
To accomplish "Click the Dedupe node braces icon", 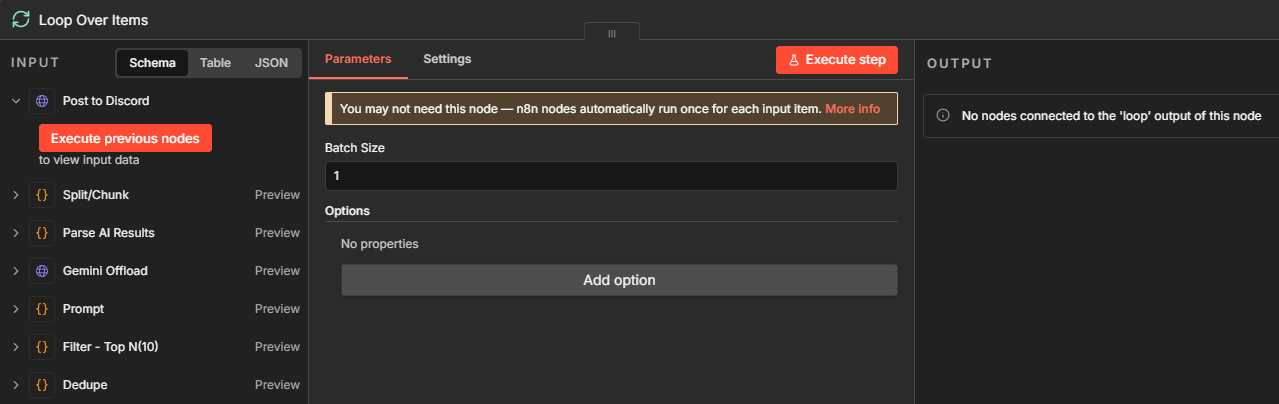I will pos(42,385).
